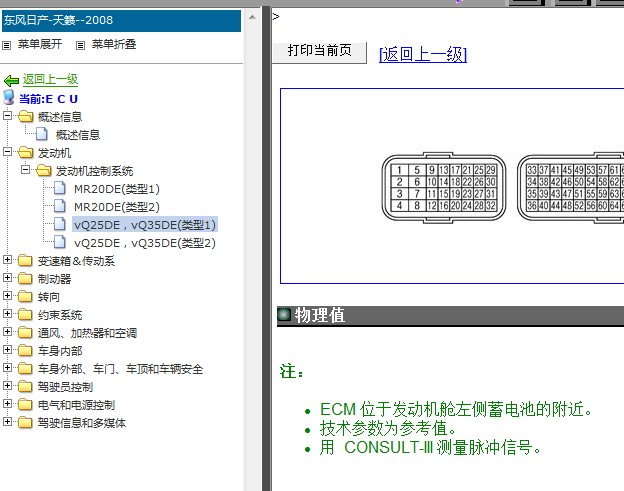Click the green back arrow icon
The image size is (624, 491).
point(11,80)
